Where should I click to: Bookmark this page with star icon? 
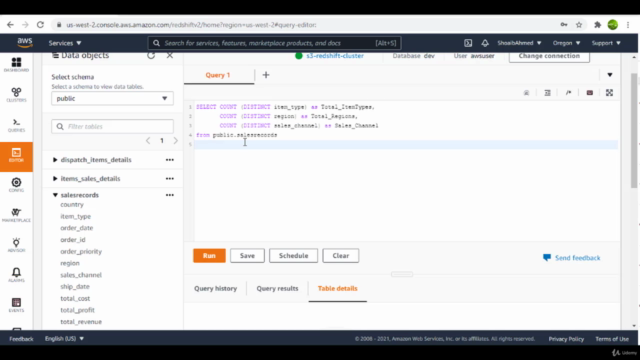(x=579, y=25)
